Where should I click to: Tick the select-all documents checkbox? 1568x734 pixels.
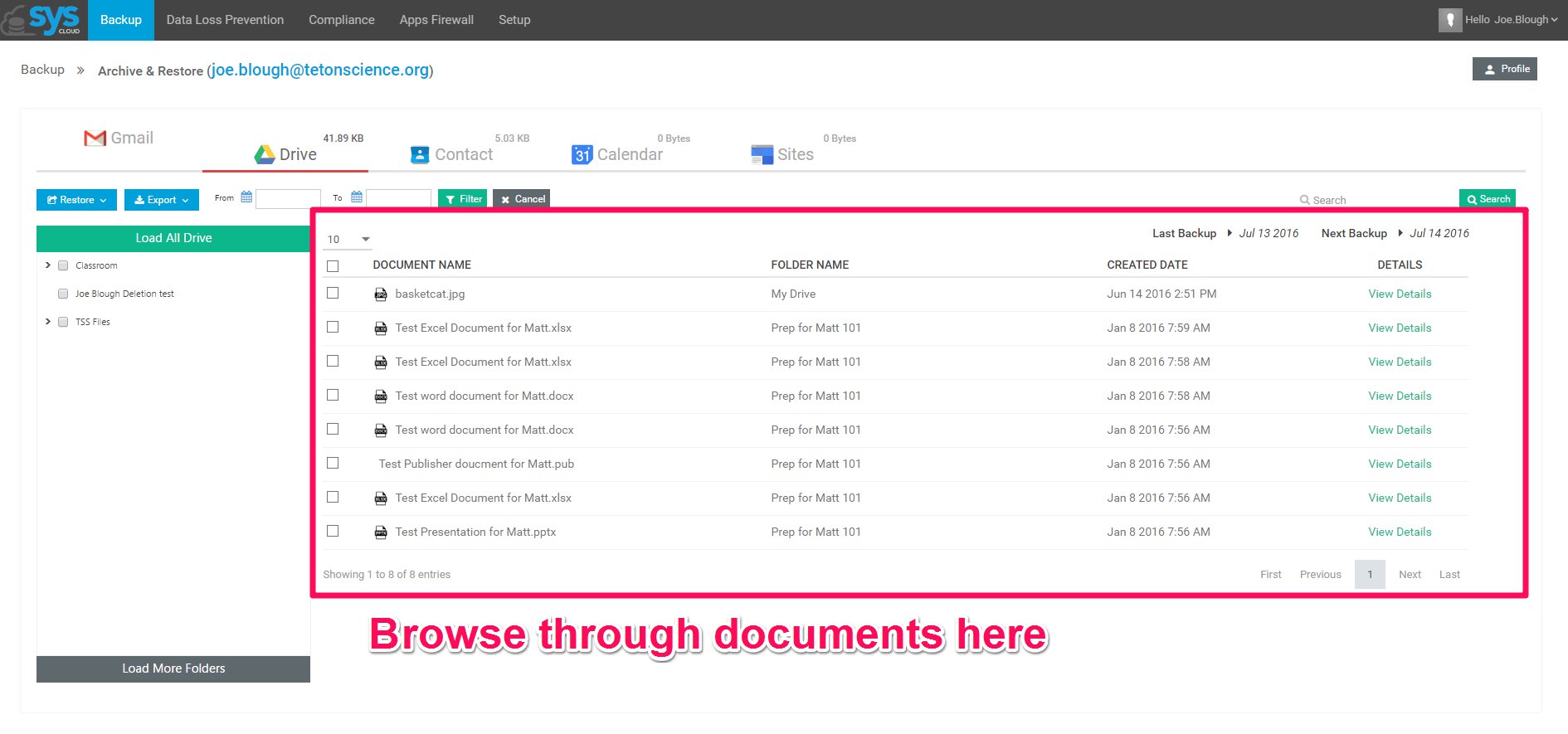pos(333,266)
